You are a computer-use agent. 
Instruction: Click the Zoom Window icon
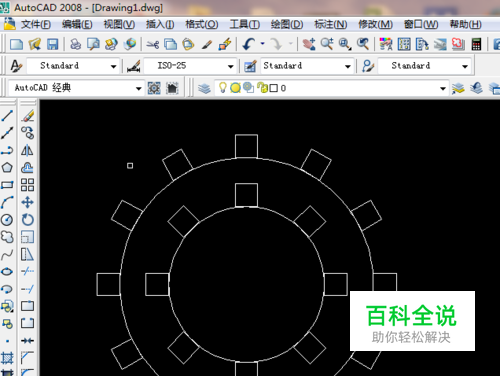(345, 44)
